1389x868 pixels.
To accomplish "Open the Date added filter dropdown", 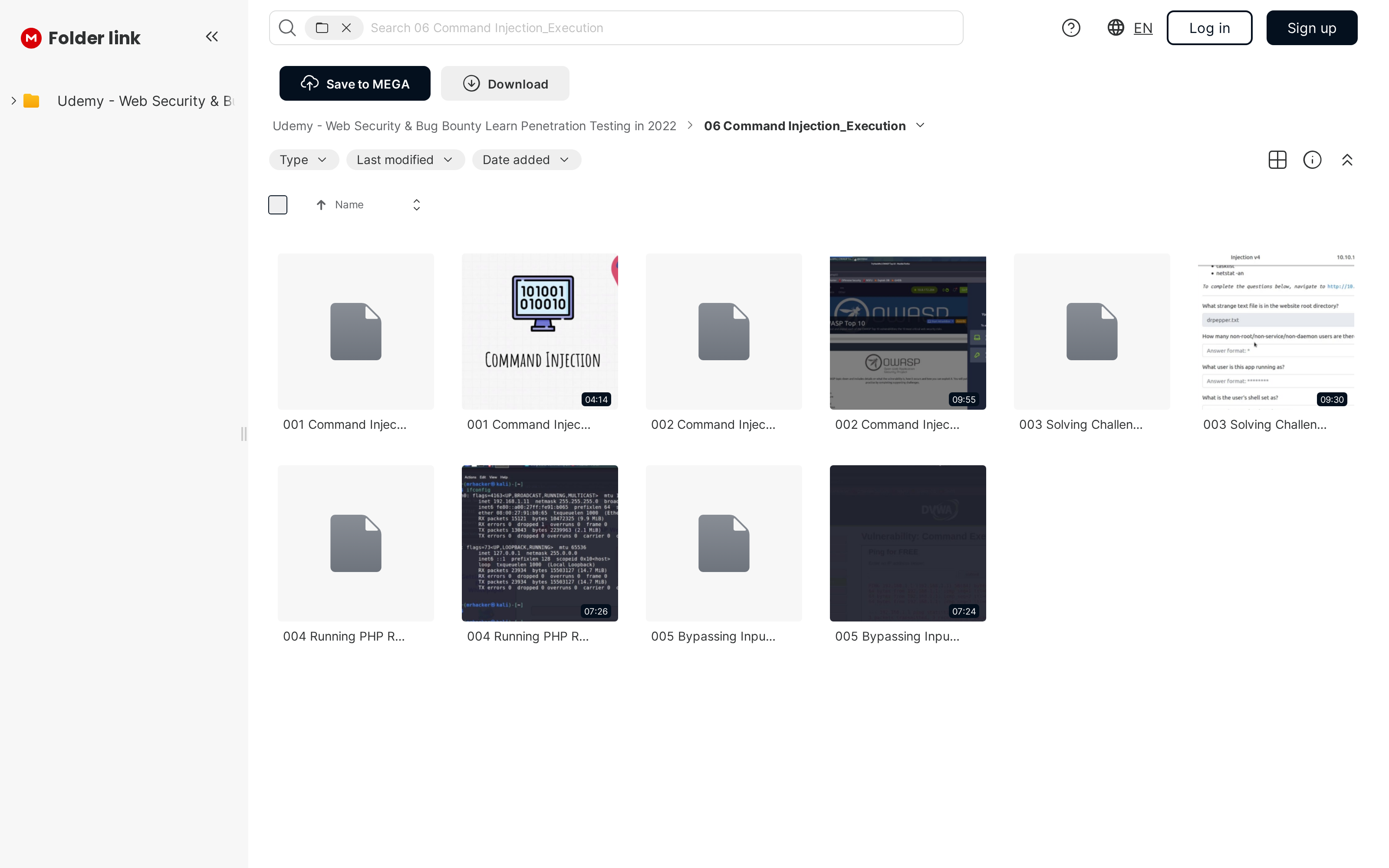I will [x=527, y=160].
